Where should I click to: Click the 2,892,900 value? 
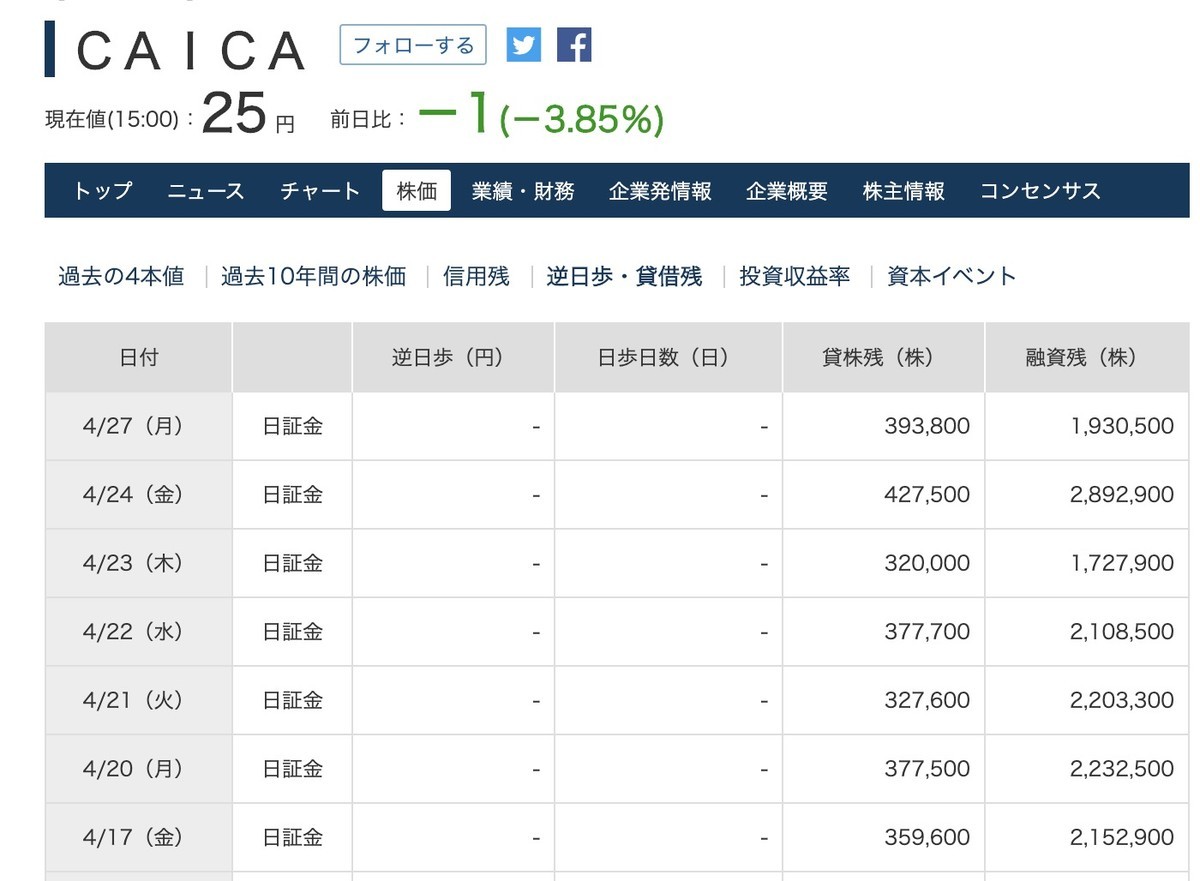[x=1122, y=495]
